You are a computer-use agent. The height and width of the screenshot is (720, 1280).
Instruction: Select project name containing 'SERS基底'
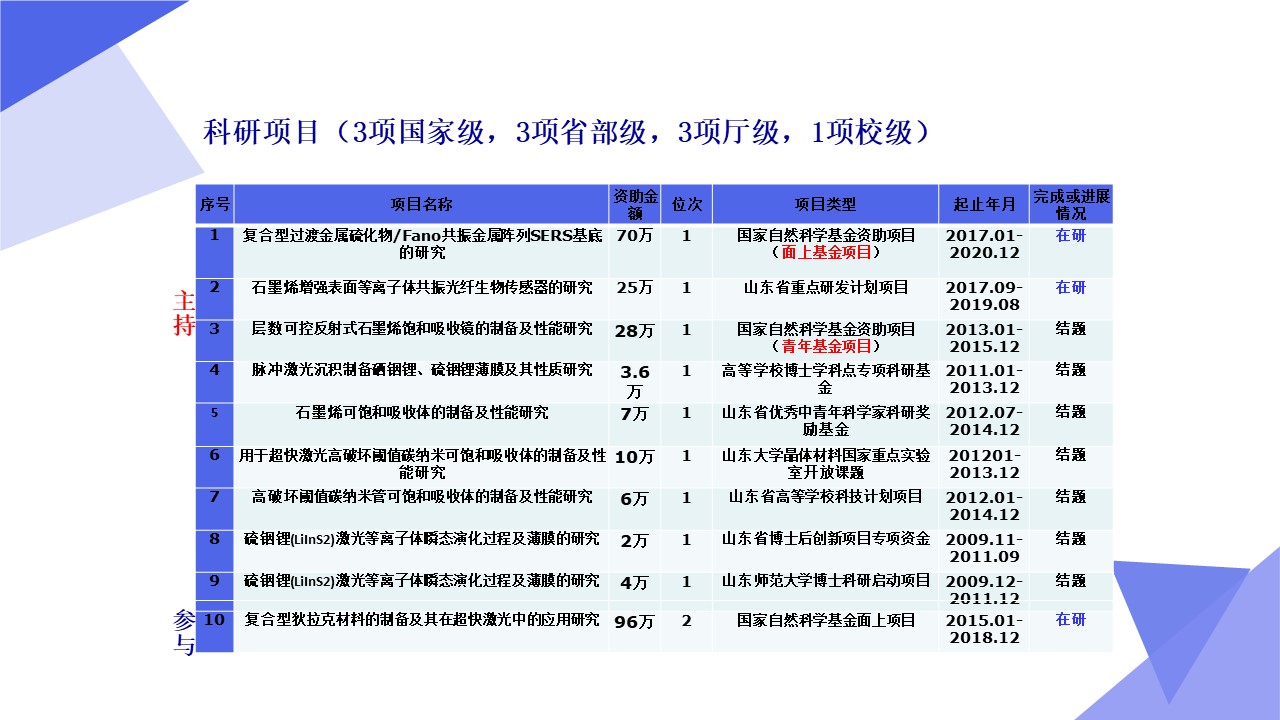421,244
